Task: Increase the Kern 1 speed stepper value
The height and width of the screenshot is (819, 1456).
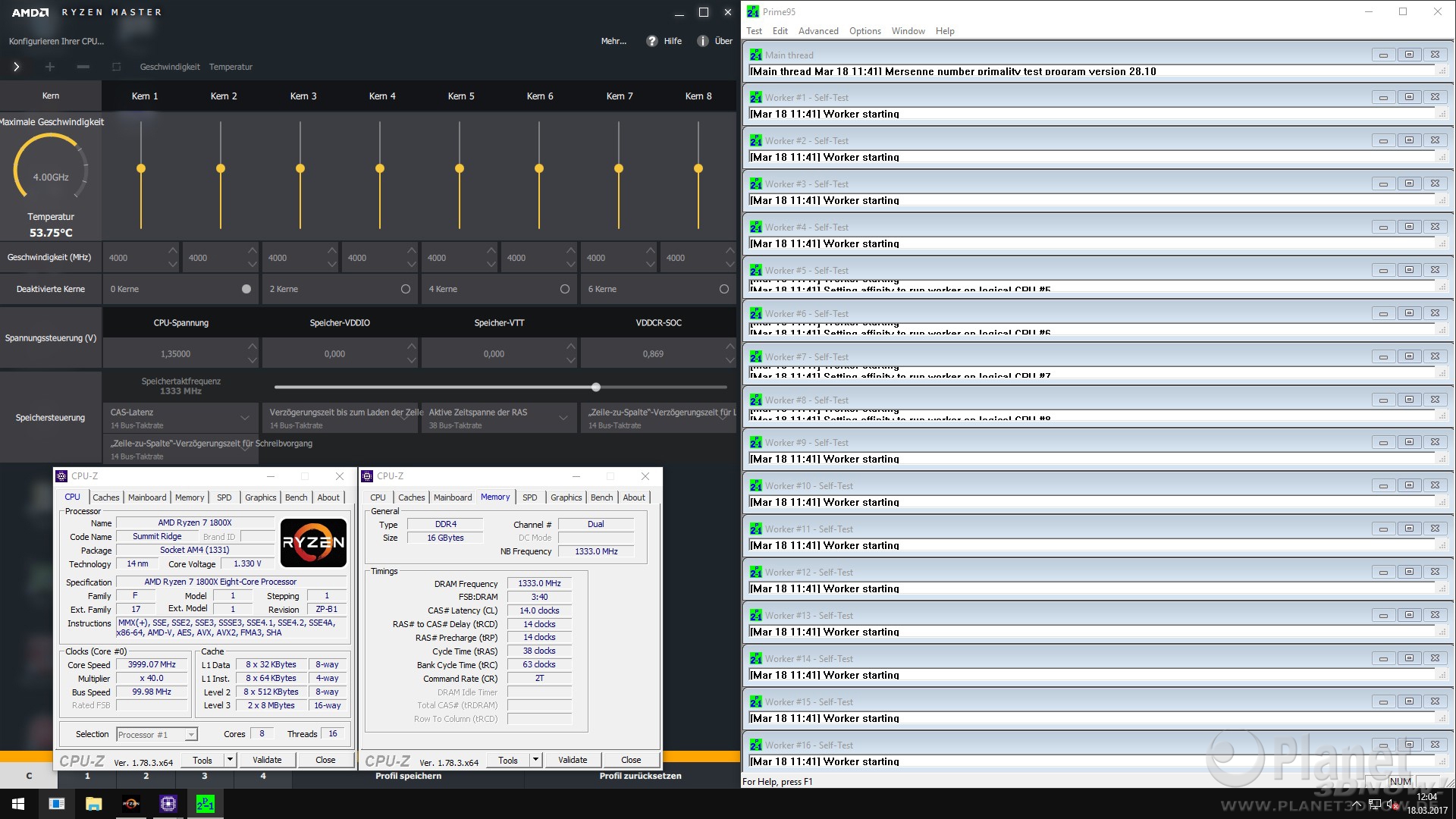Action: click(173, 250)
